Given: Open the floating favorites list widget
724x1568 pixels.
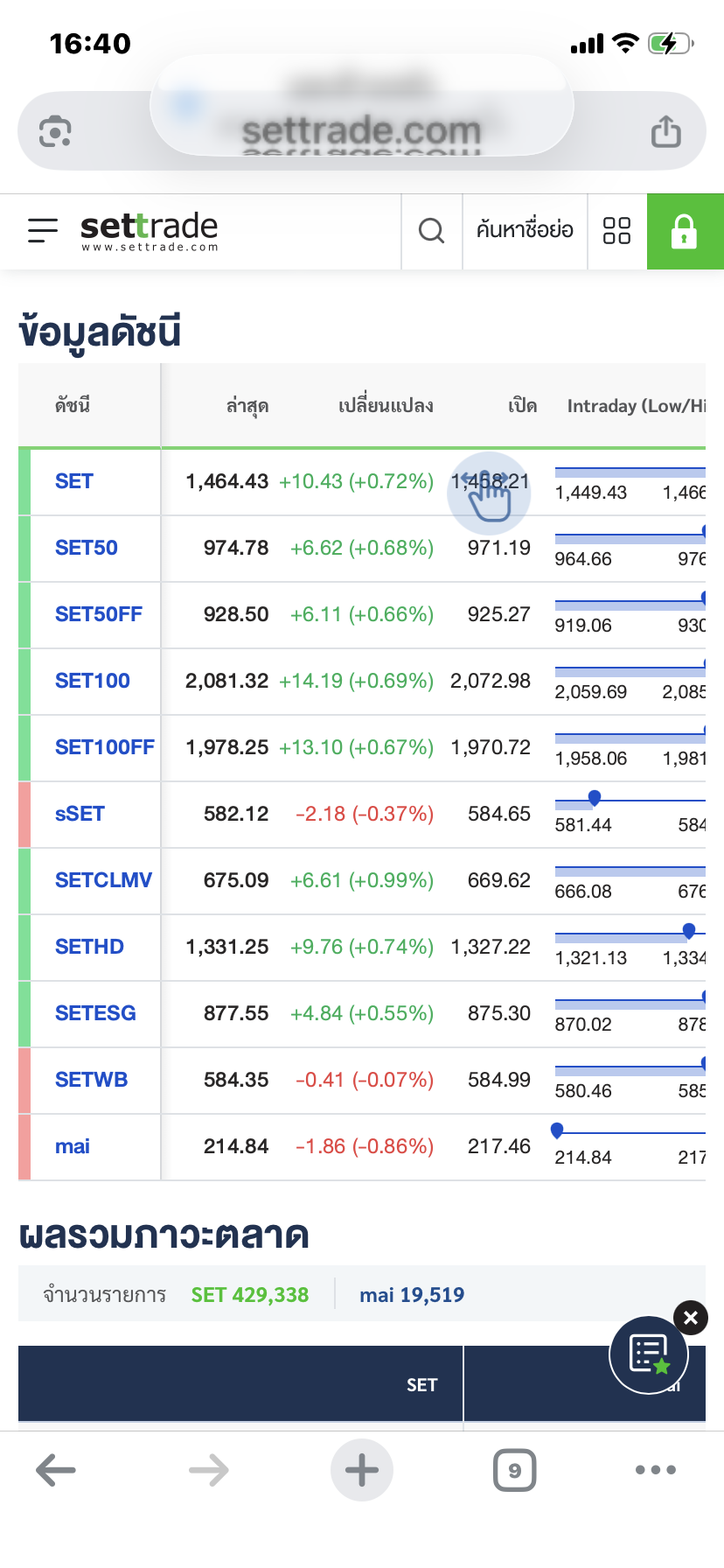Looking at the screenshot, I should pyautogui.click(x=649, y=1354).
